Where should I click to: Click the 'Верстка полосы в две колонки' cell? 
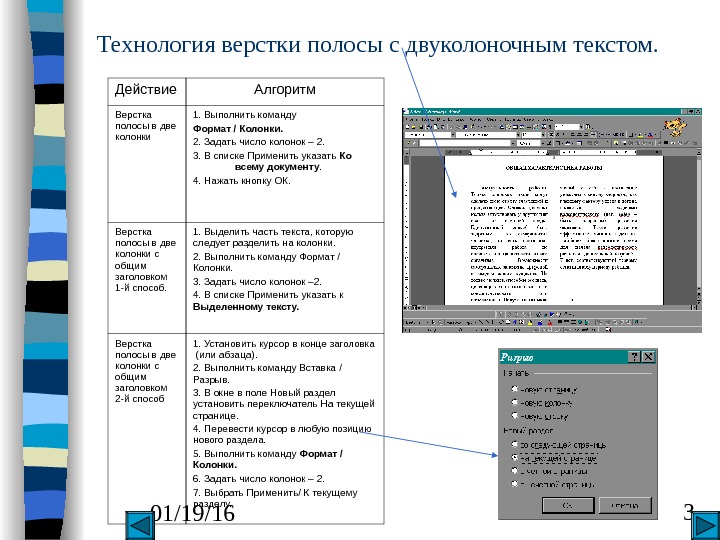point(146,164)
